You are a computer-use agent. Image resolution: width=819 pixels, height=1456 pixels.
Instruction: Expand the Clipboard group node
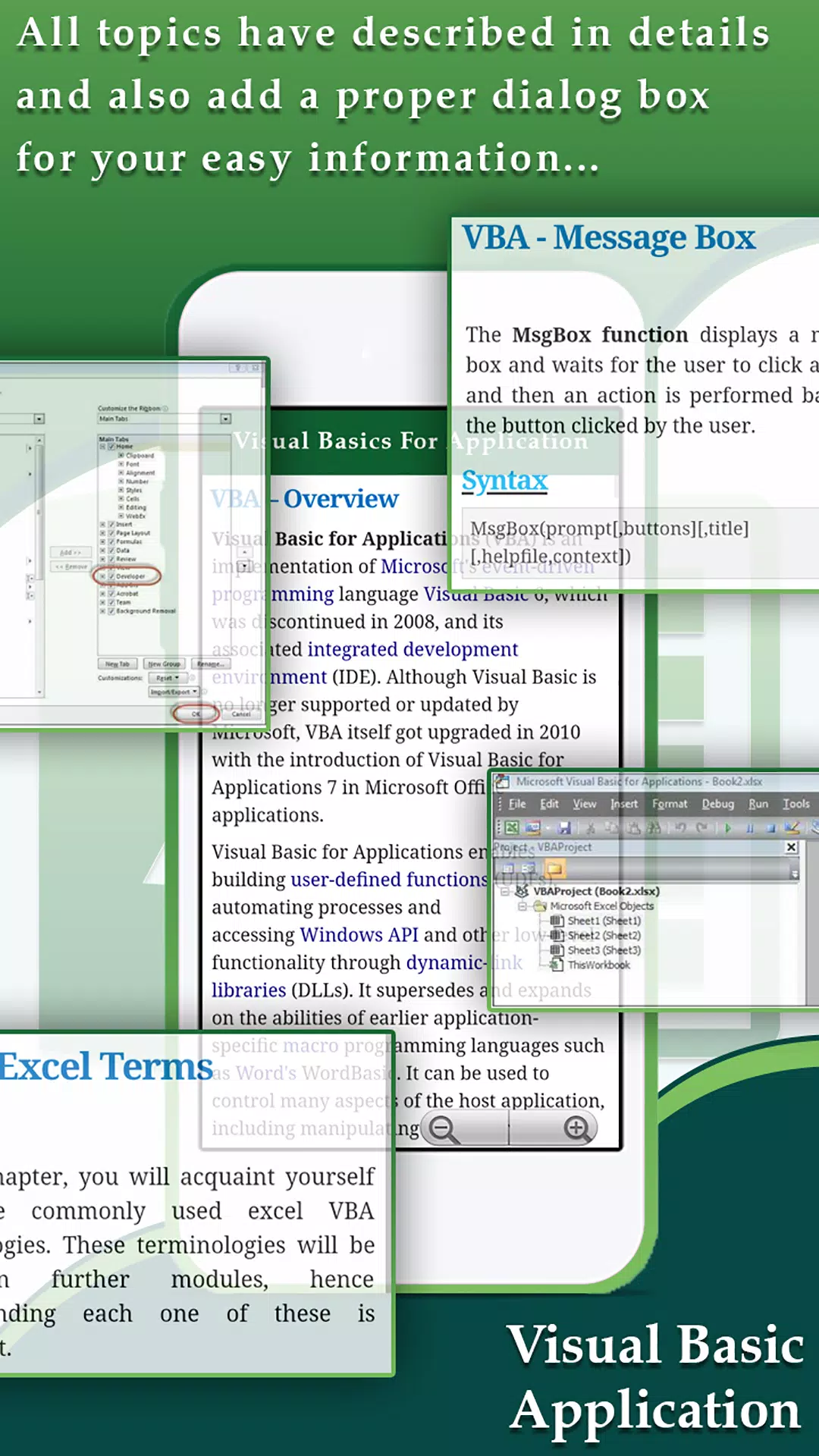121,455
